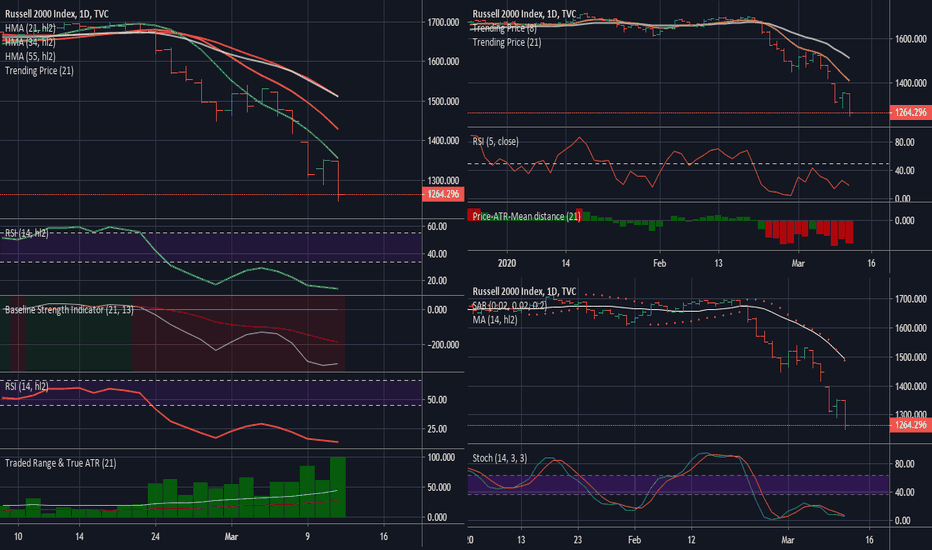Select the MA (14, hl2) indicator label
Viewport: 932px width, 550px height.
coord(495,320)
